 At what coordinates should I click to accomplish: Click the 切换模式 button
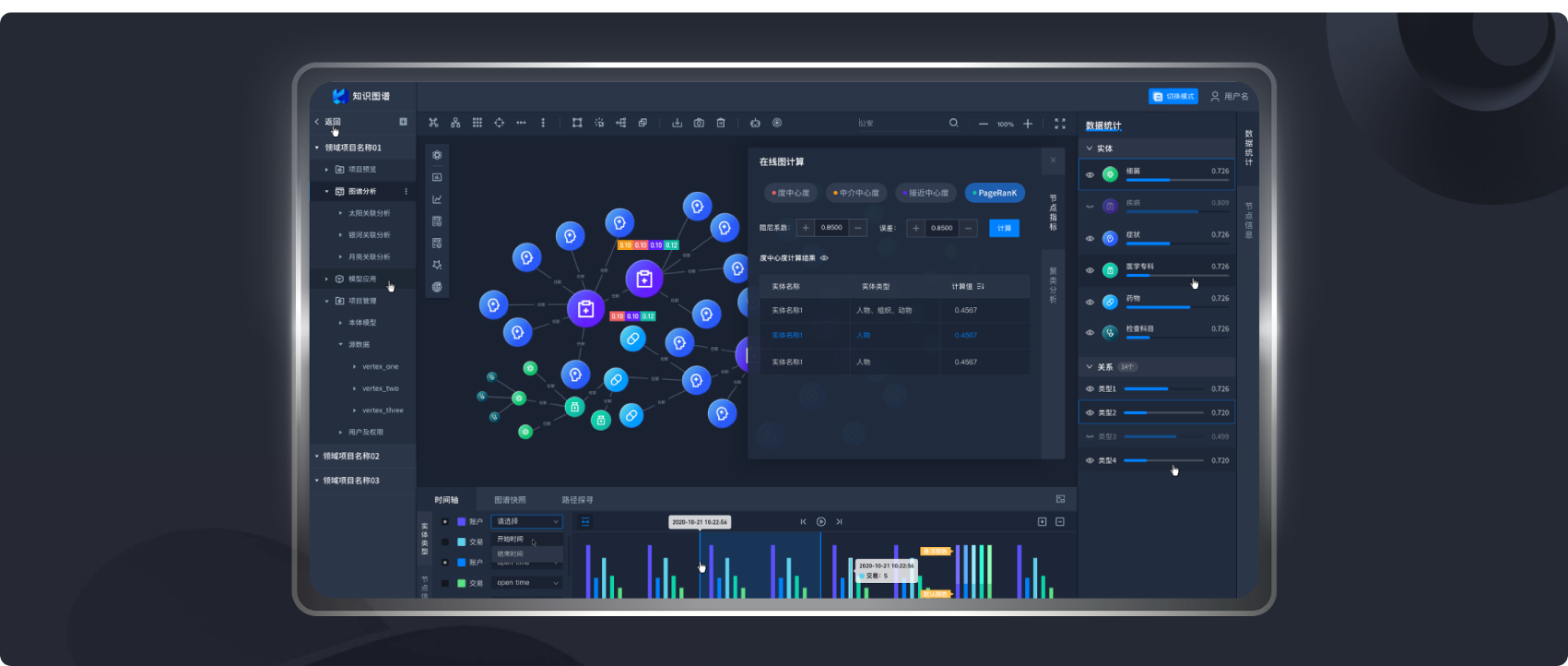pyautogui.click(x=1173, y=96)
